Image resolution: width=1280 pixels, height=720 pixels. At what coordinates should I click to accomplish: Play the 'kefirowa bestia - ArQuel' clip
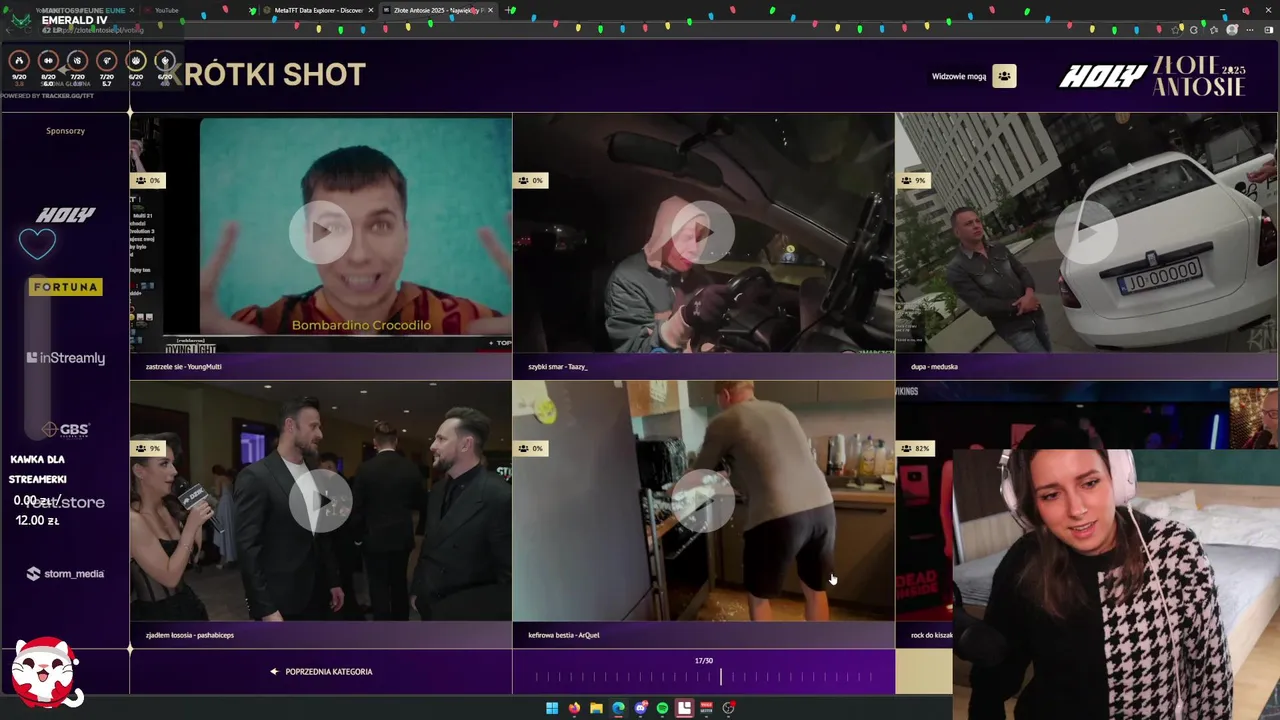(703, 501)
